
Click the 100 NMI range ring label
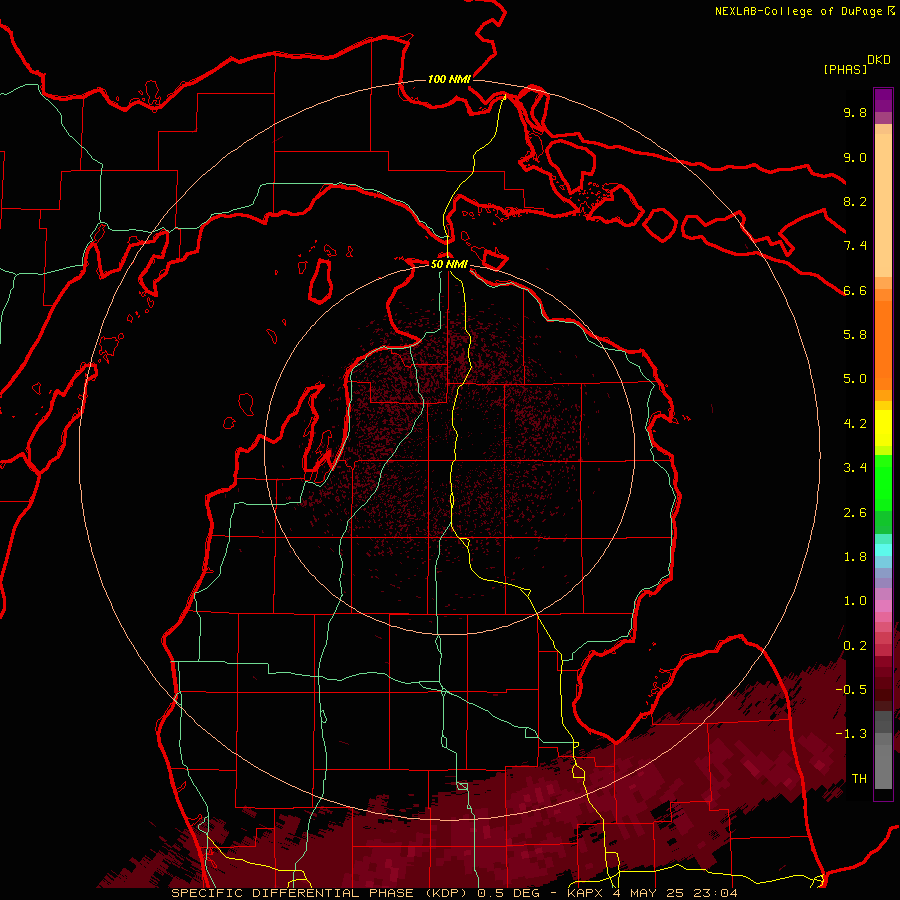(449, 79)
